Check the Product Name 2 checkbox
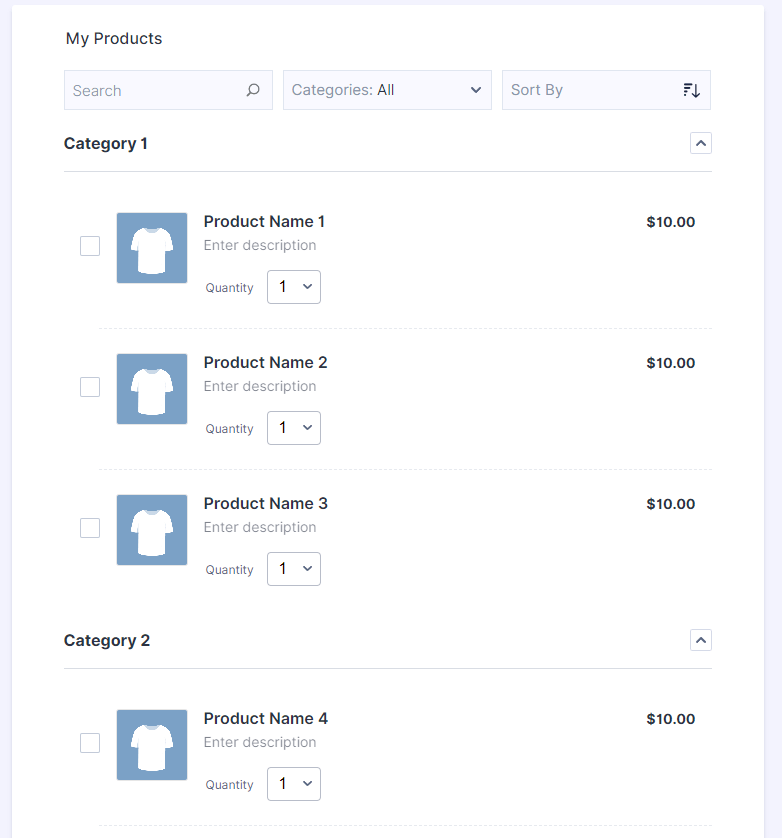 (90, 387)
